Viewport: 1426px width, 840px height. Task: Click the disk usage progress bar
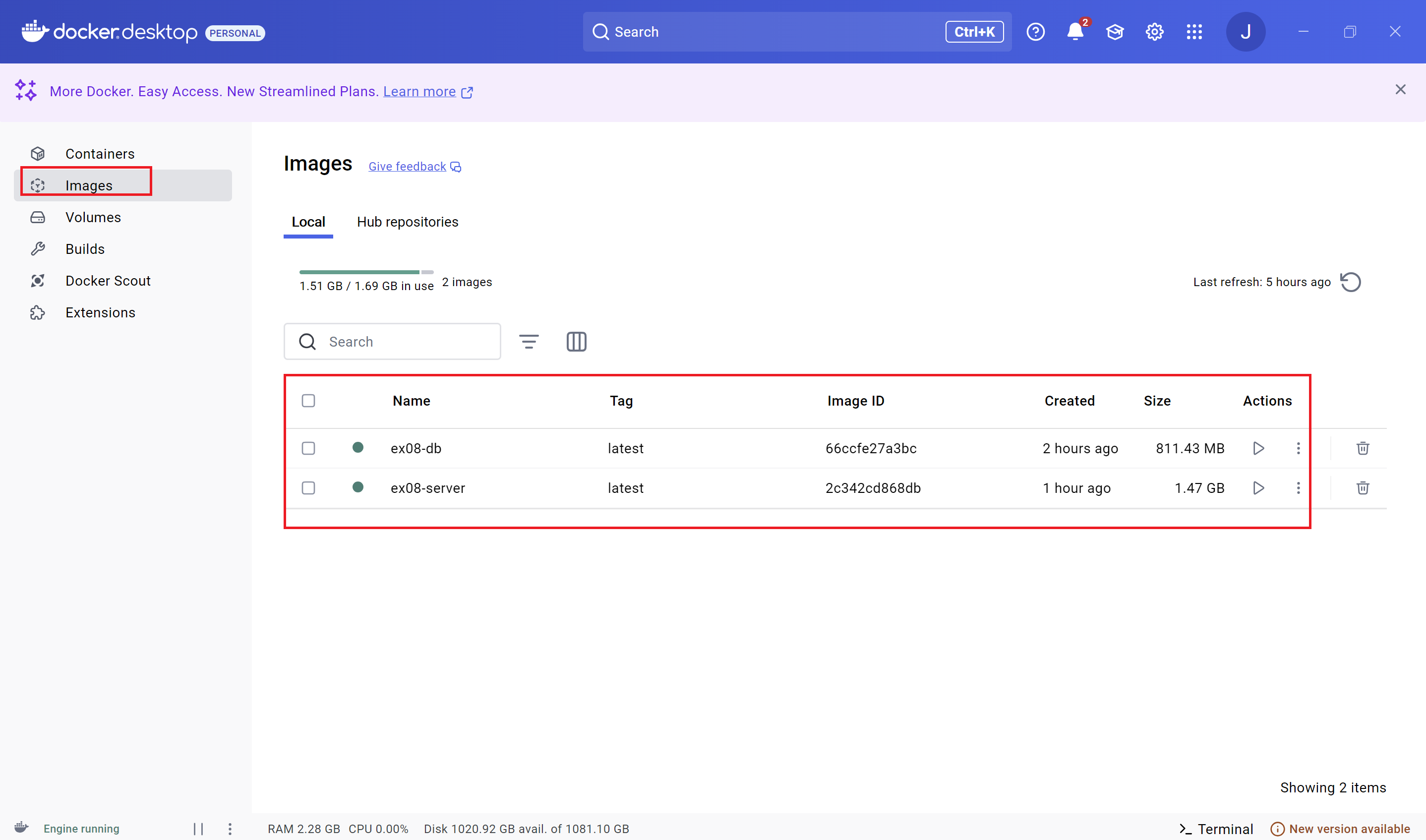365,272
